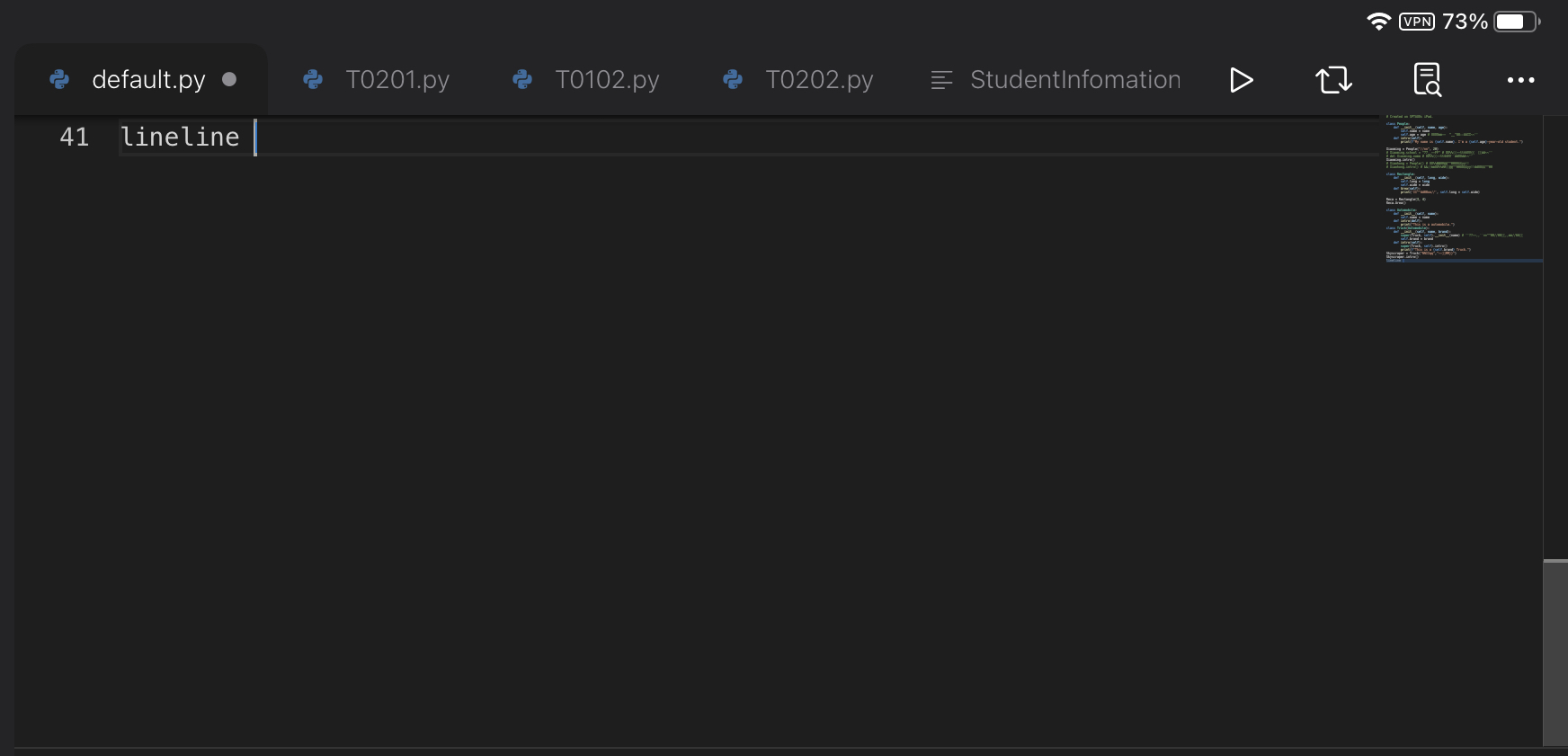This screenshot has height=756, width=1568.
Task: Switch to the T0202.py tab
Action: point(818,79)
